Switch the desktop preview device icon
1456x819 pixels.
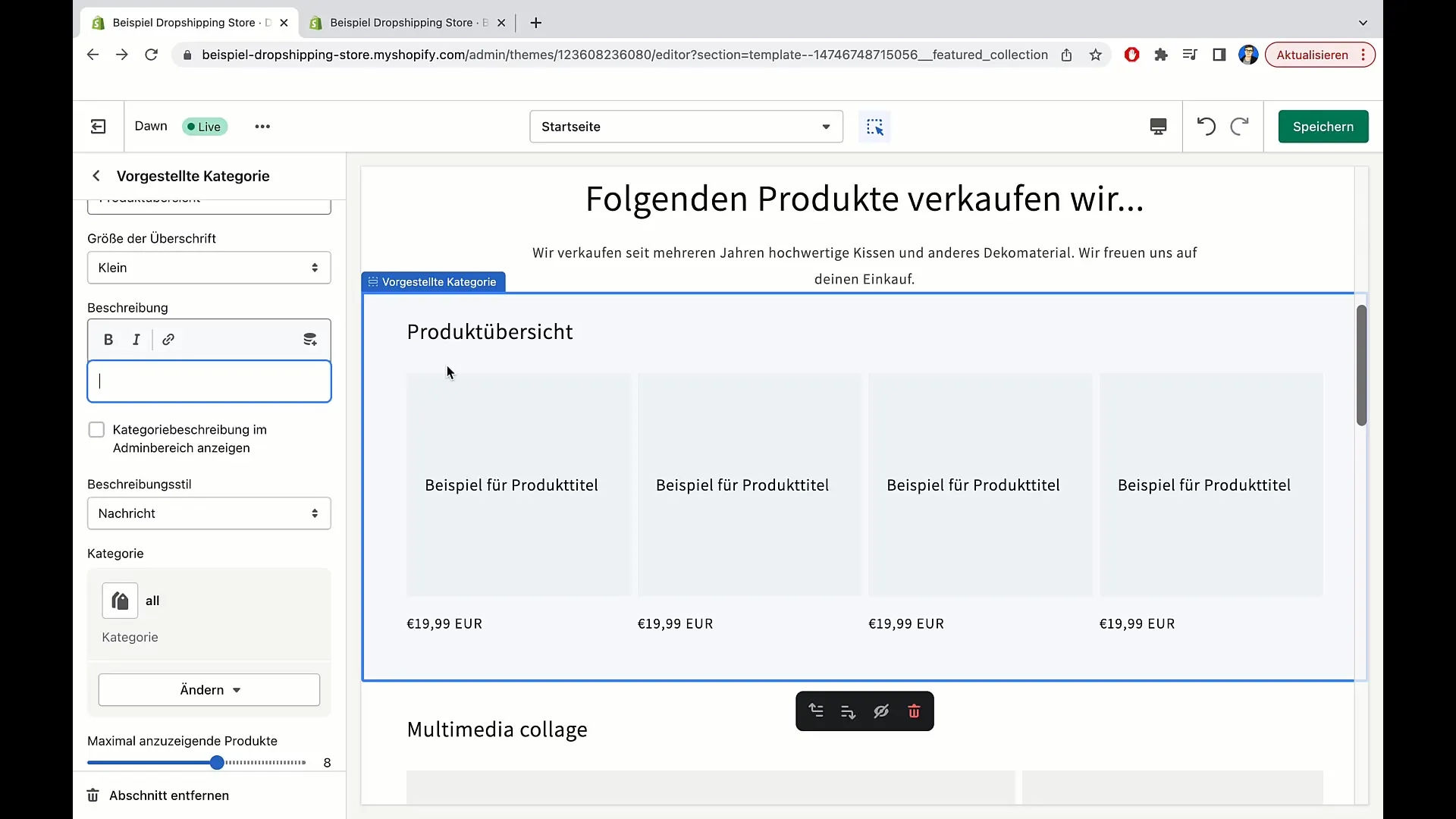pos(1158,127)
